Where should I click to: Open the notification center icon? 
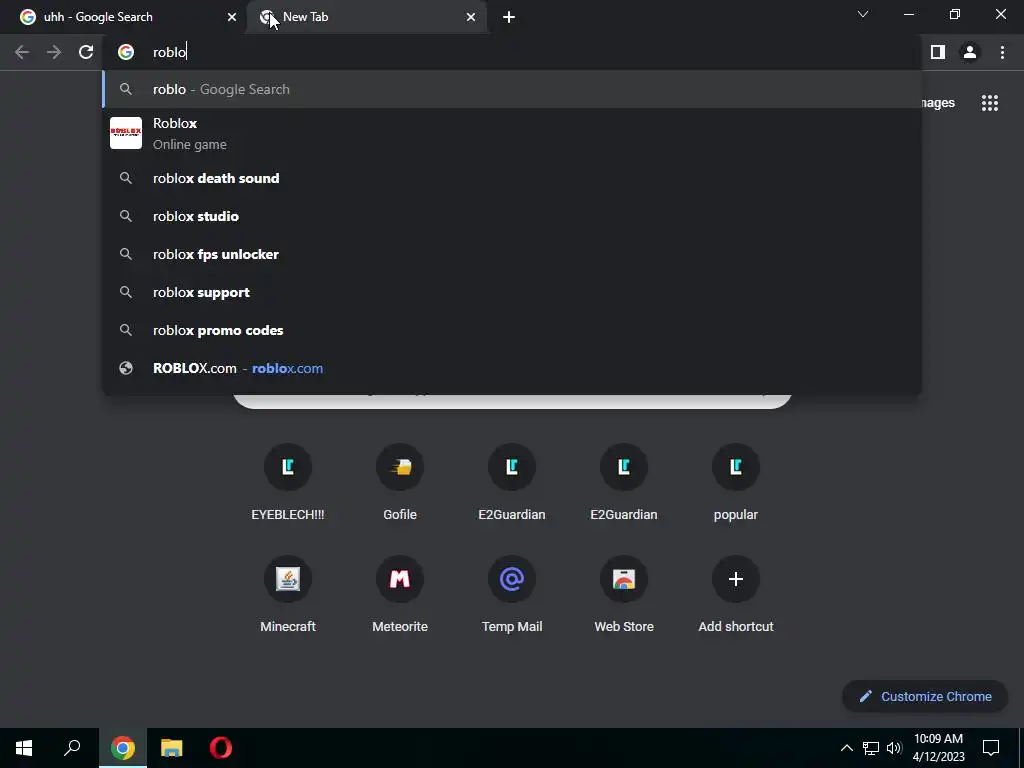(991, 748)
